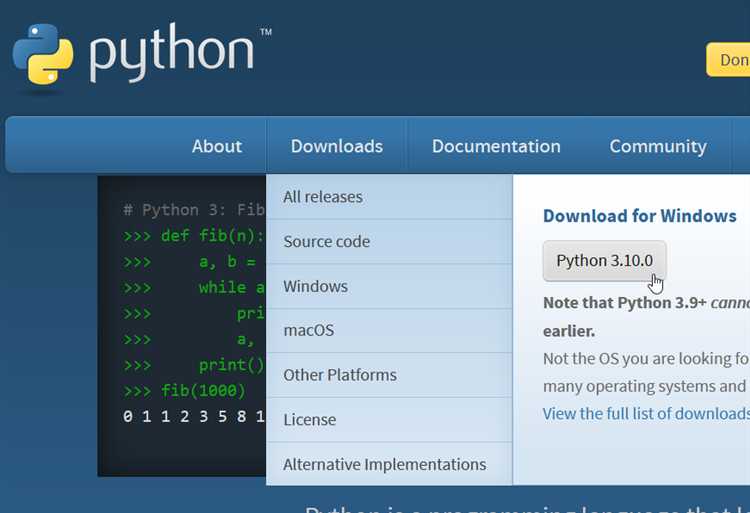Select Source code in Downloads menu
The image size is (750, 513).
[389, 241]
